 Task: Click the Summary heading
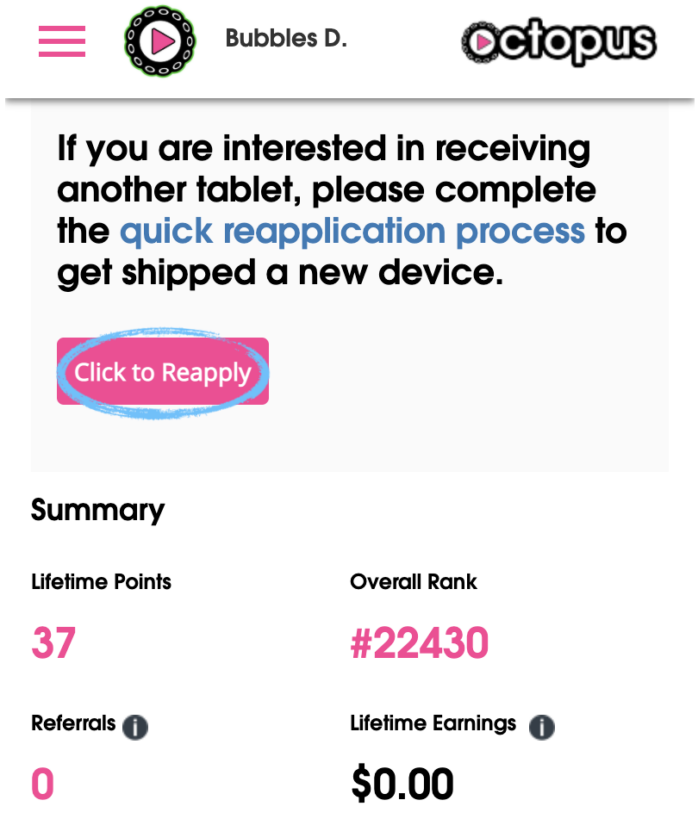click(x=98, y=510)
